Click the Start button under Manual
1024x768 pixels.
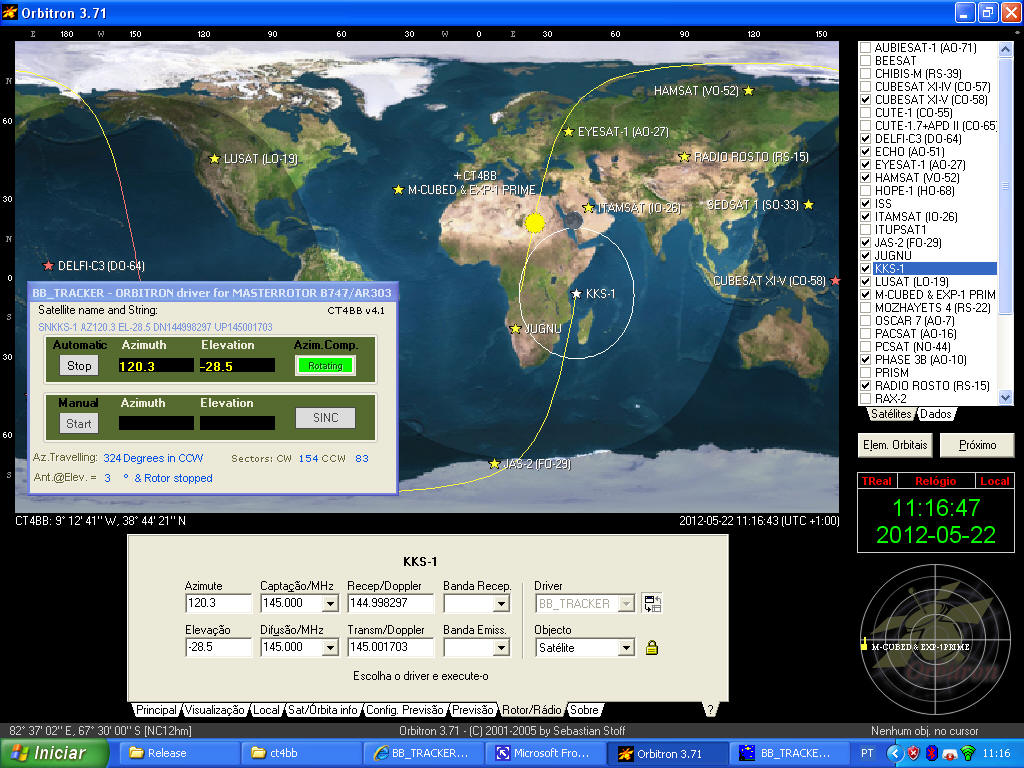click(79, 424)
